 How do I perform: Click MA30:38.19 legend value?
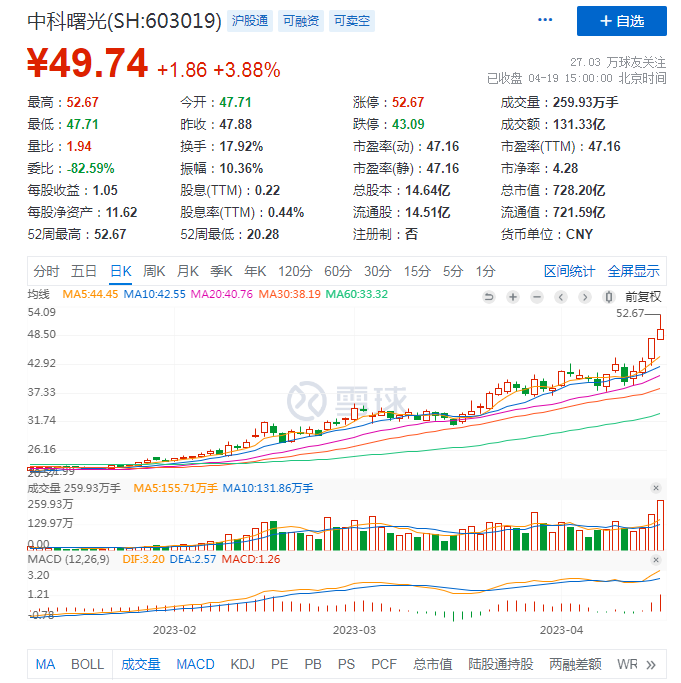pos(289,294)
